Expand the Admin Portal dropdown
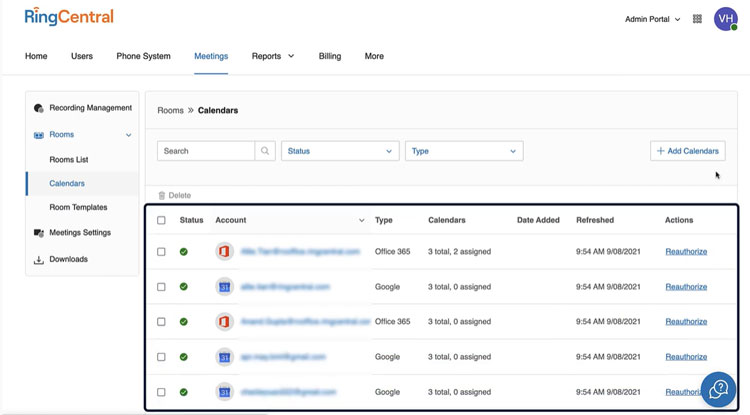750x415 pixels. [x=653, y=19]
